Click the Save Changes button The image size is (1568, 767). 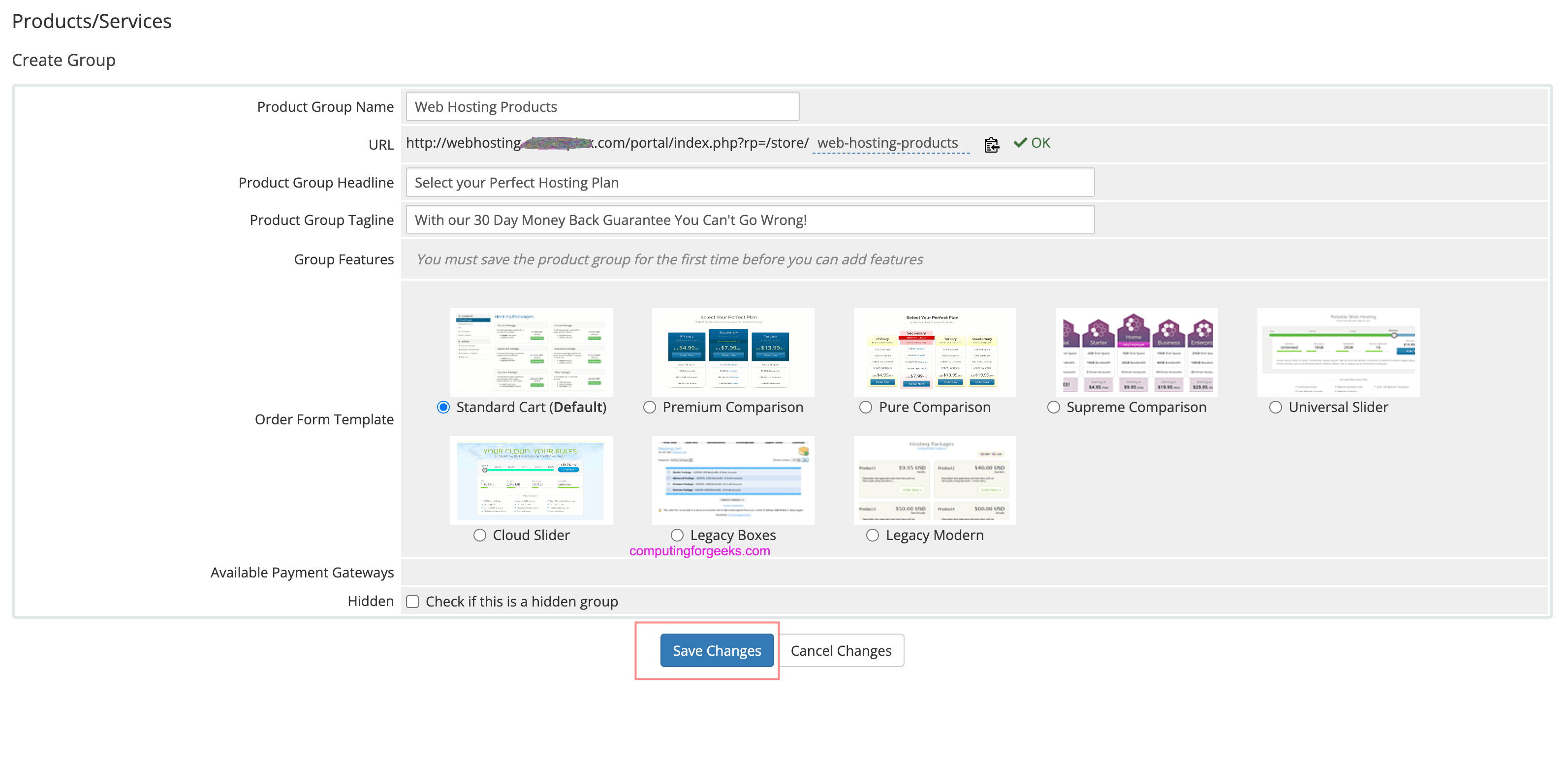click(x=717, y=650)
